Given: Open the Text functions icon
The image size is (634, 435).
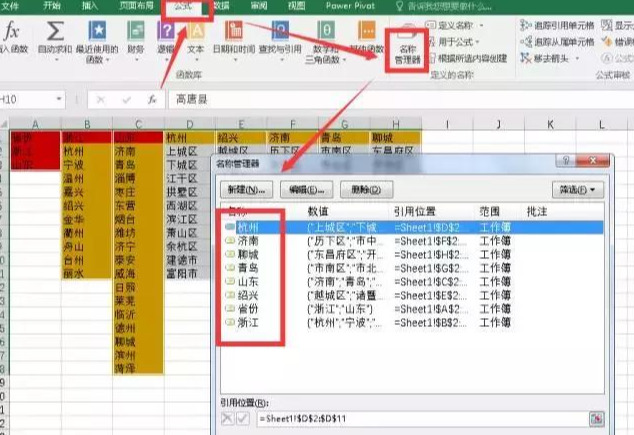Looking at the screenshot, I should [x=196, y=31].
